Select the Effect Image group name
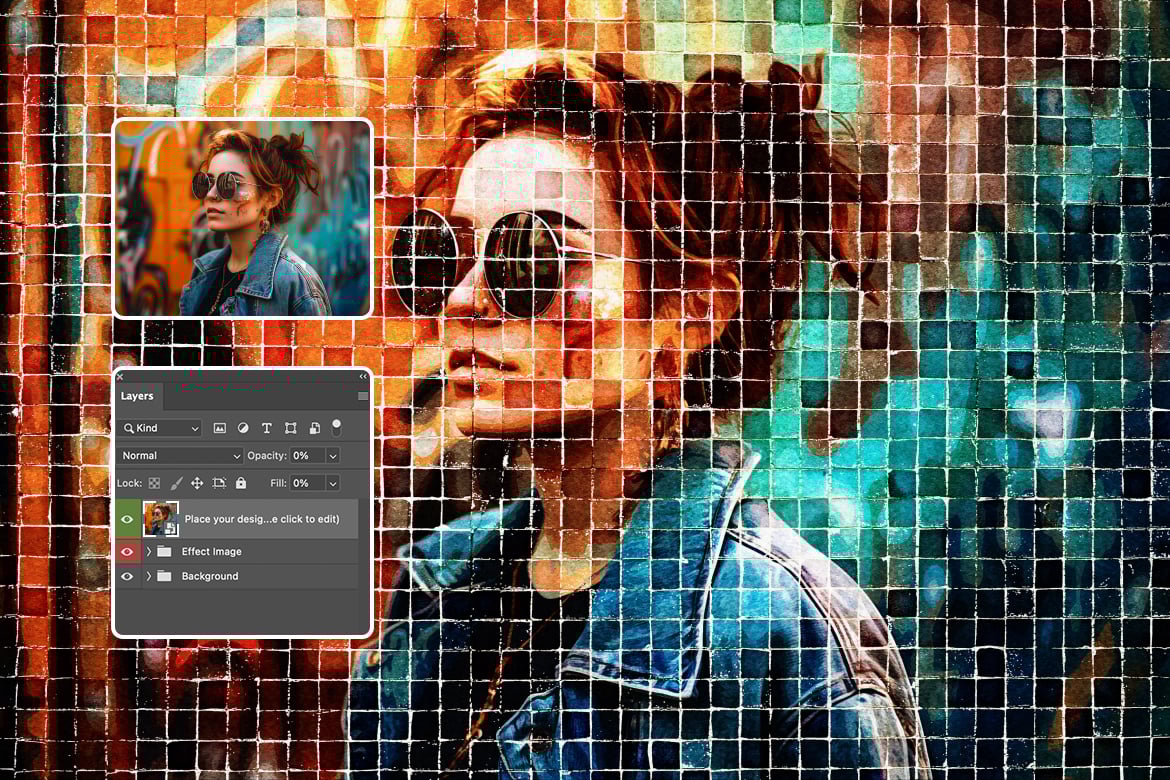The image size is (1170, 780). tap(212, 552)
